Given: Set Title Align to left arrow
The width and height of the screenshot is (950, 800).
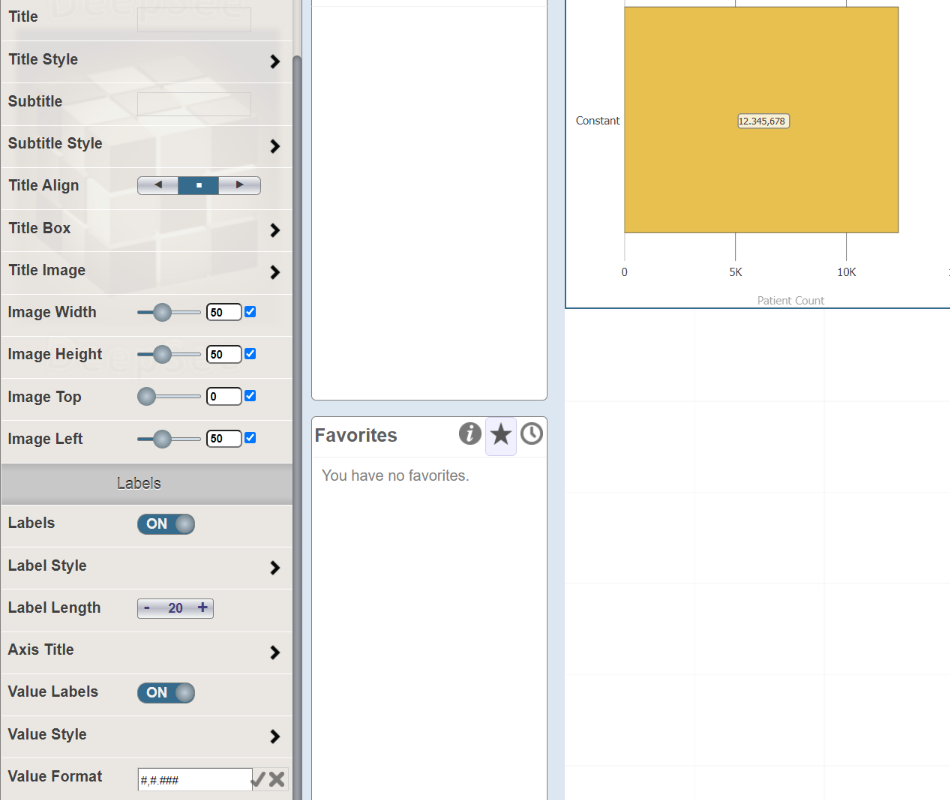Looking at the screenshot, I should point(158,185).
